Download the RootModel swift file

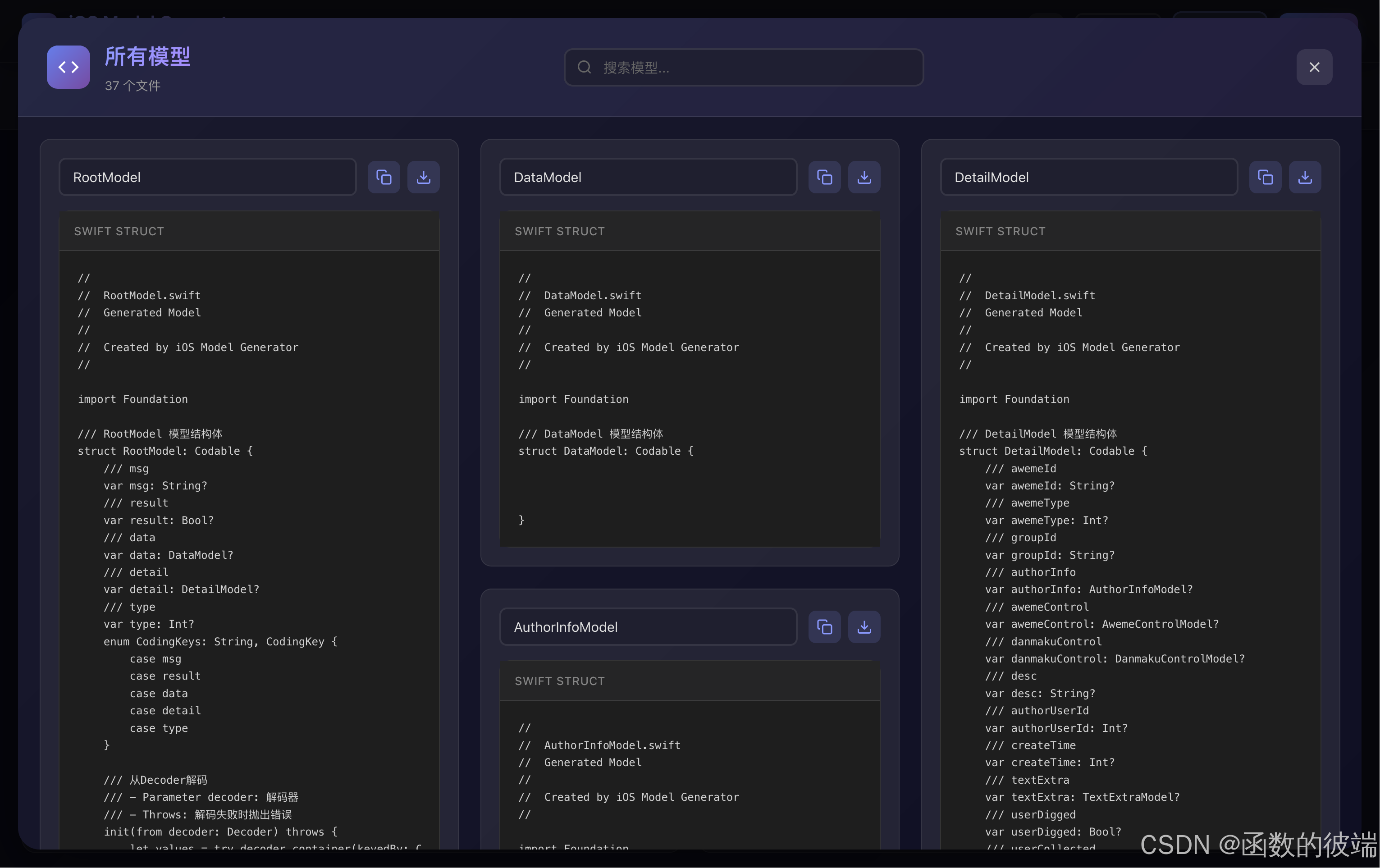[x=423, y=177]
